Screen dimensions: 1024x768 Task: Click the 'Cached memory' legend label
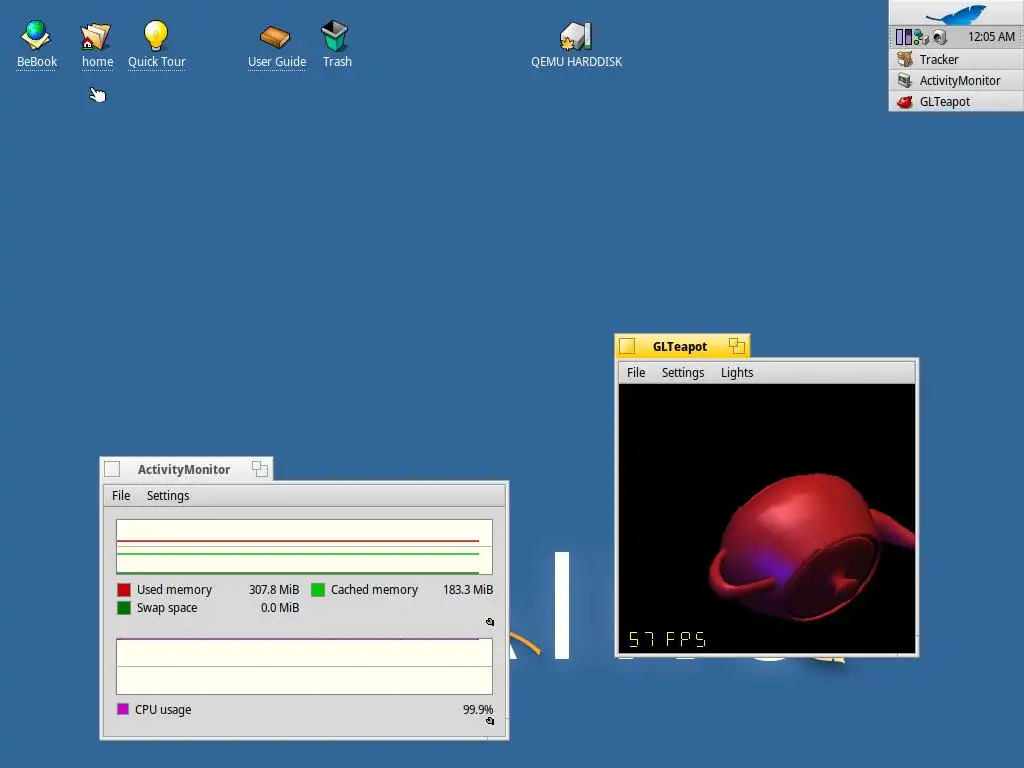[x=374, y=590]
